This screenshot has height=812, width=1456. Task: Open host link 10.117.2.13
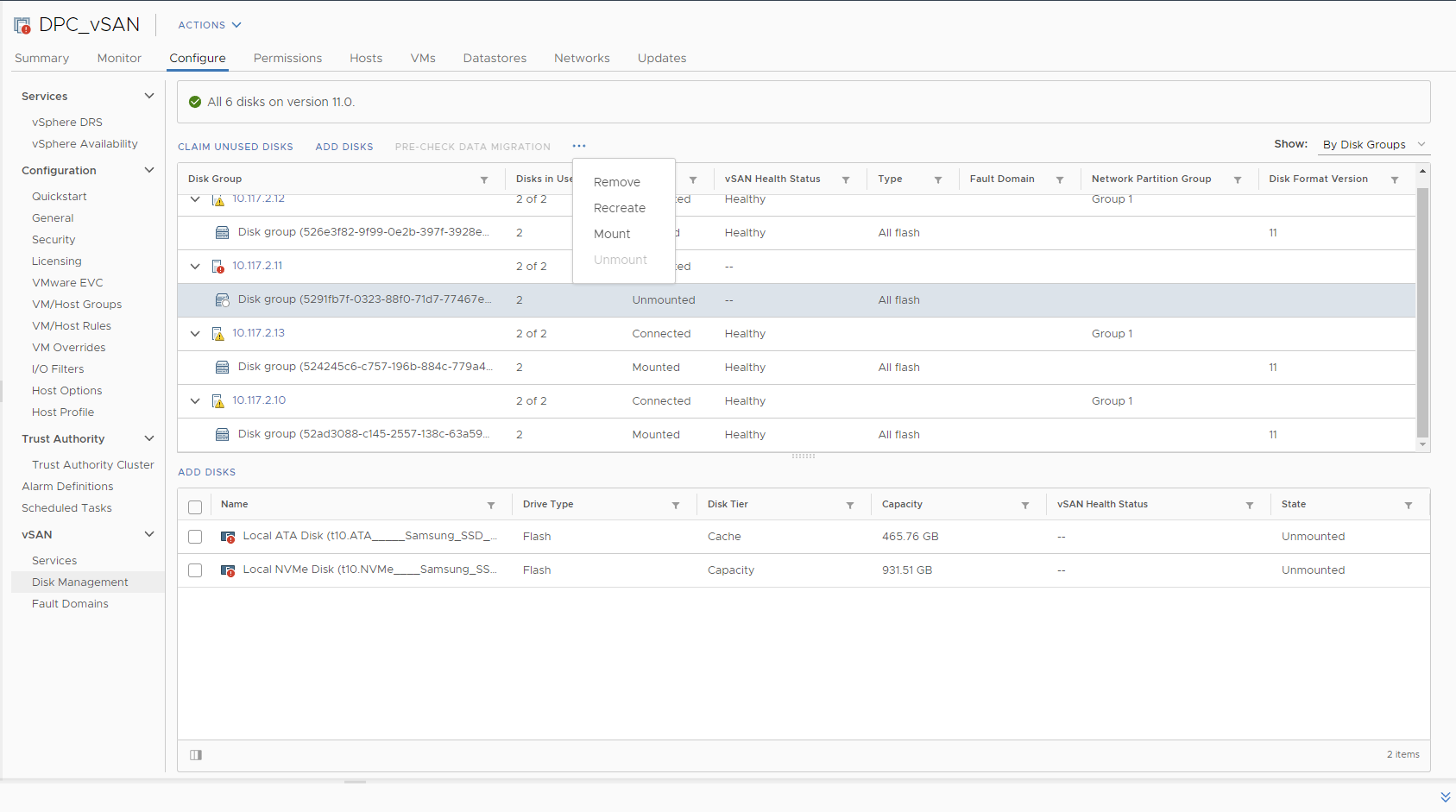pyautogui.click(x=258, y=333)
